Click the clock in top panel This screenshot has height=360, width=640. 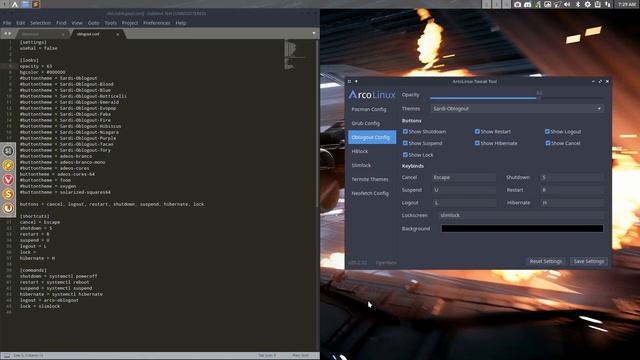coord(627,4)
